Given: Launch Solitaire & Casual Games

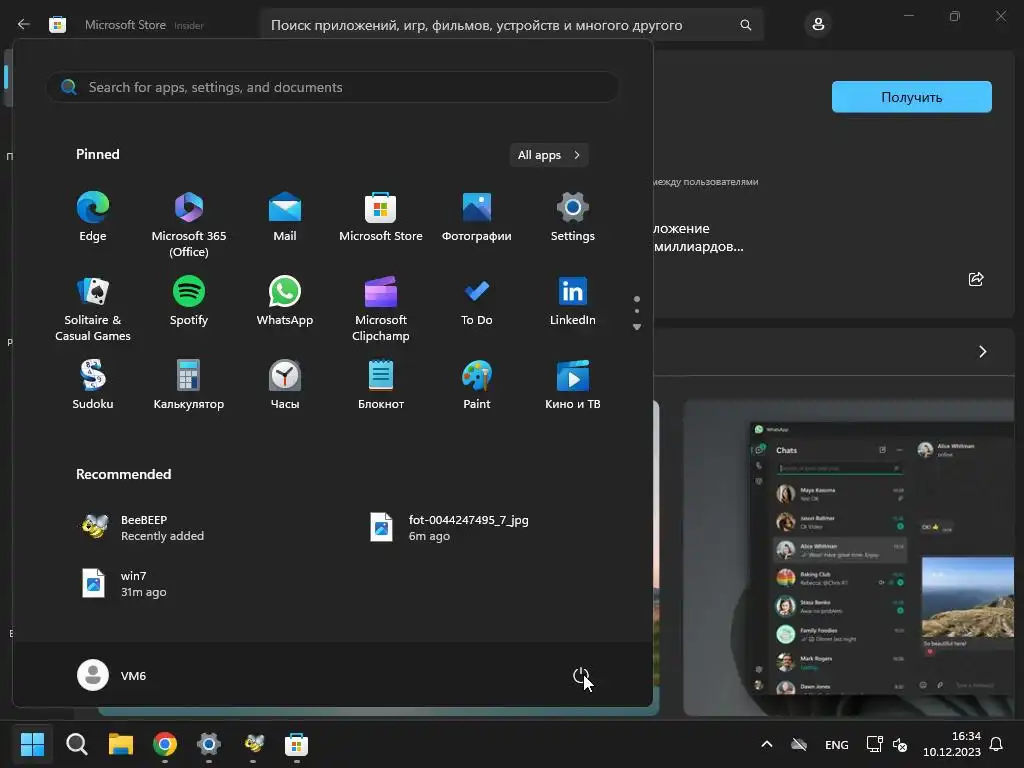Looking at the screenshot, I should [x=93, y=308].
